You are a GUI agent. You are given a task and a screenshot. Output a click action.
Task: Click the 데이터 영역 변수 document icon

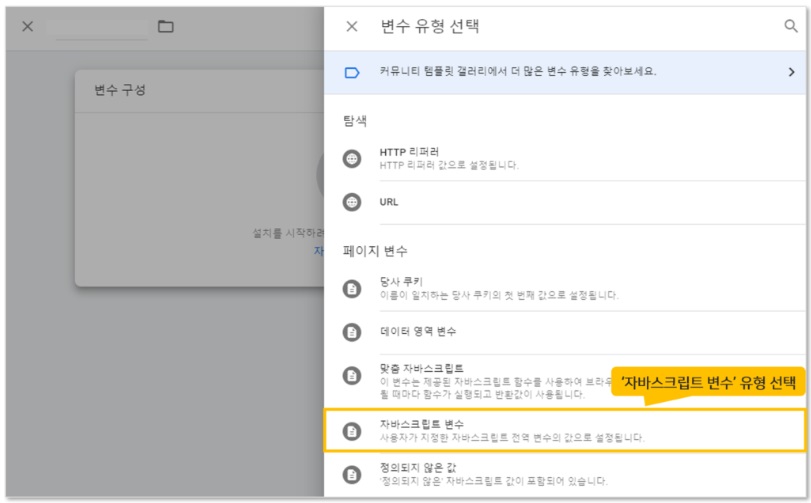[352, 332]
